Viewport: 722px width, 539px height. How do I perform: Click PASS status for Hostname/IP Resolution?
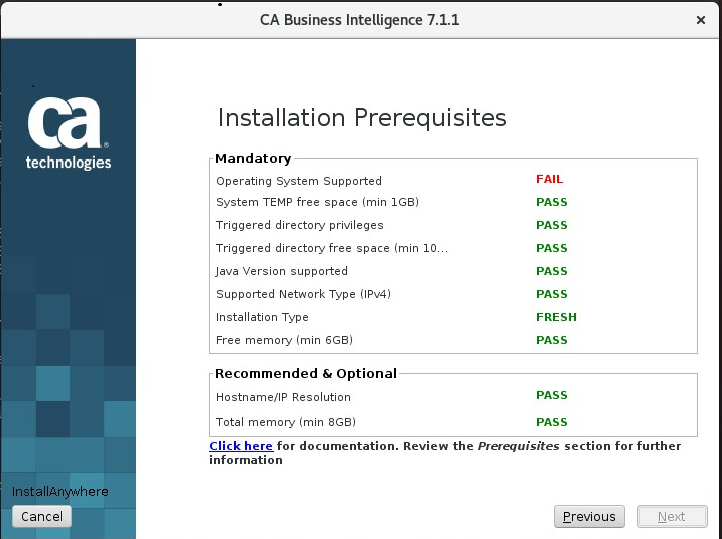[x=551, y=395]
